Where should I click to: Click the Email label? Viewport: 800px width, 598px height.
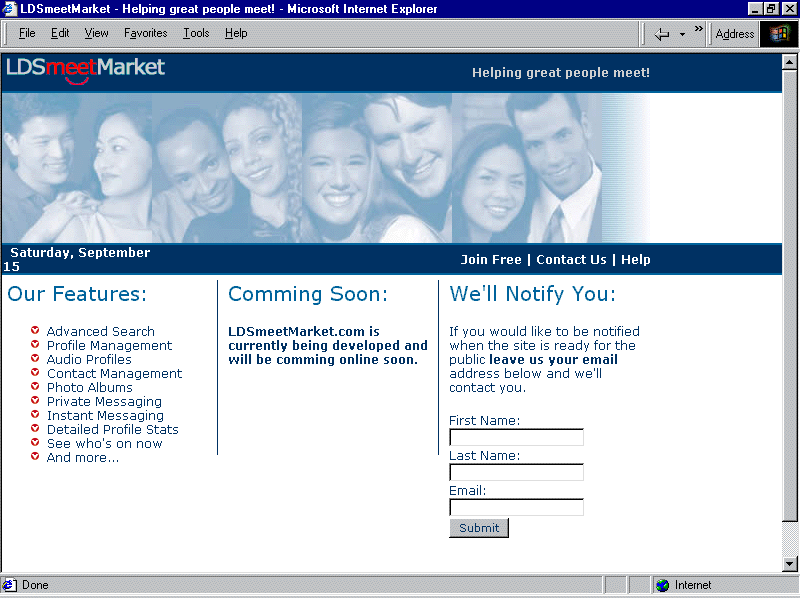[x=467, y=491]
